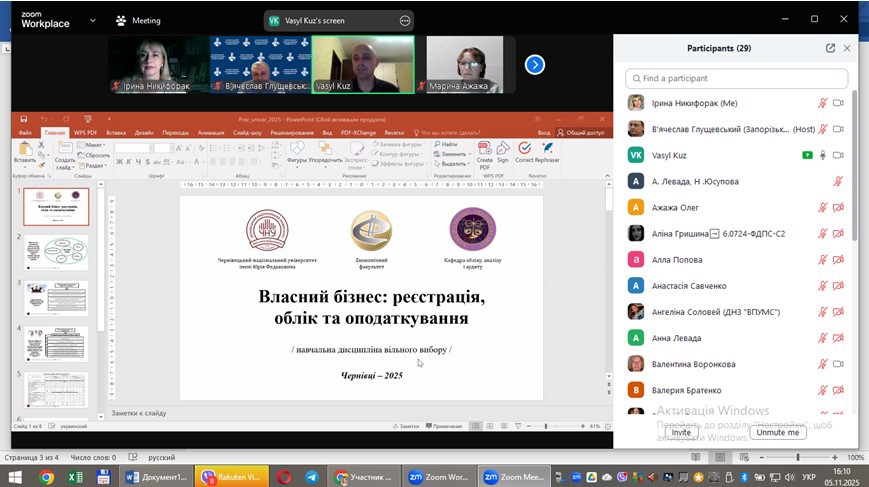Open the screen share options menu (three dots)
869x487 pixels.
pyautogui.click(x=405, y=20)
